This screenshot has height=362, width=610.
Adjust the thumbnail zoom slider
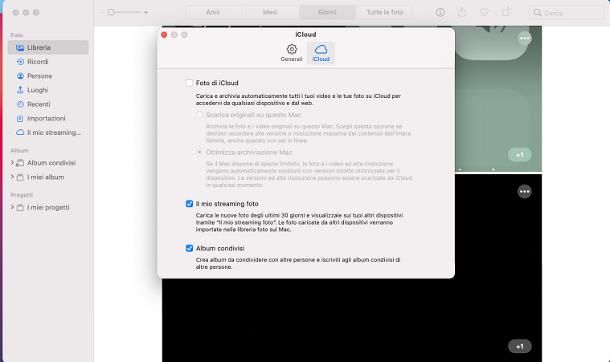pyautogui.click(x=124, y=12)
